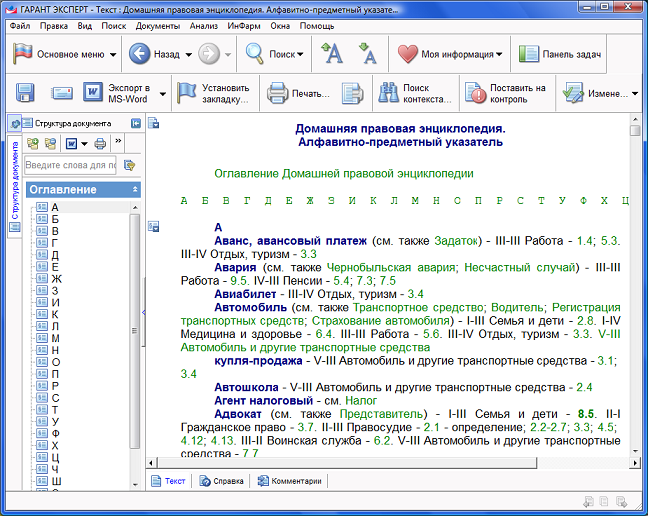
Task: Collapse the Structure panel with pin button
Action: 135,124
